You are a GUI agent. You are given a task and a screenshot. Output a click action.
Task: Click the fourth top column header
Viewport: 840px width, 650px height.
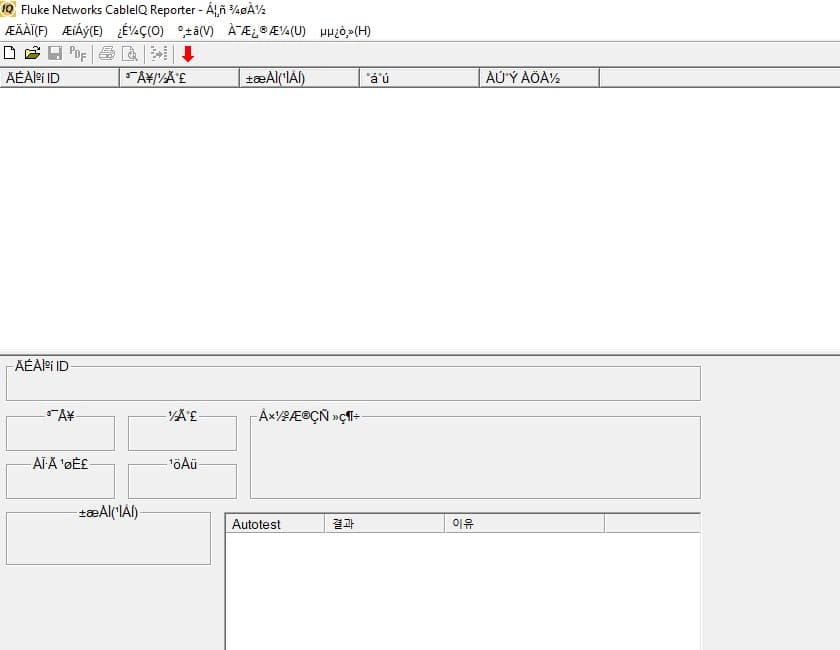419,78
